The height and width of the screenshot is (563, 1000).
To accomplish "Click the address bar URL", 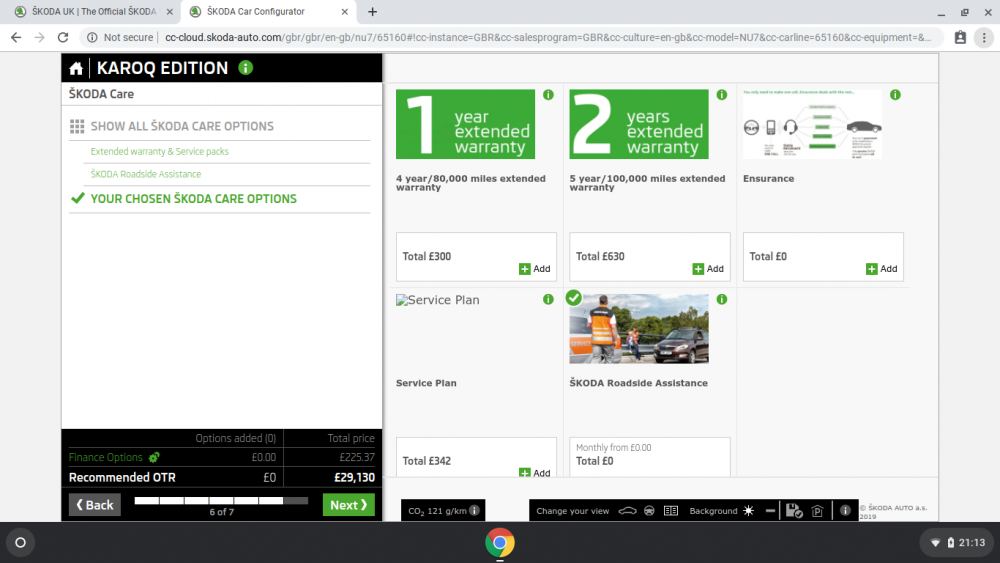I will point(548,38).
